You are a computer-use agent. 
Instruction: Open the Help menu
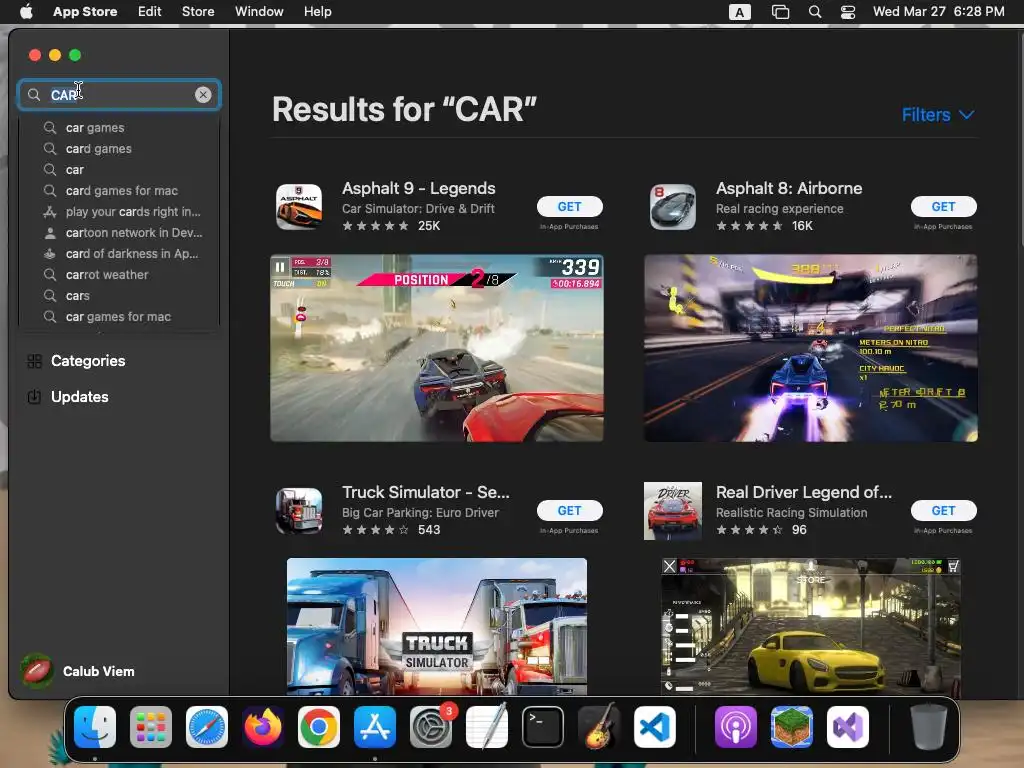[x=317, y=12]
